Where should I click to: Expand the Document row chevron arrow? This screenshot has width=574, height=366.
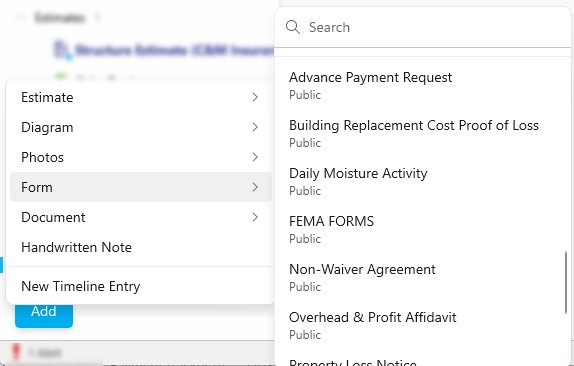pos(255,217)
